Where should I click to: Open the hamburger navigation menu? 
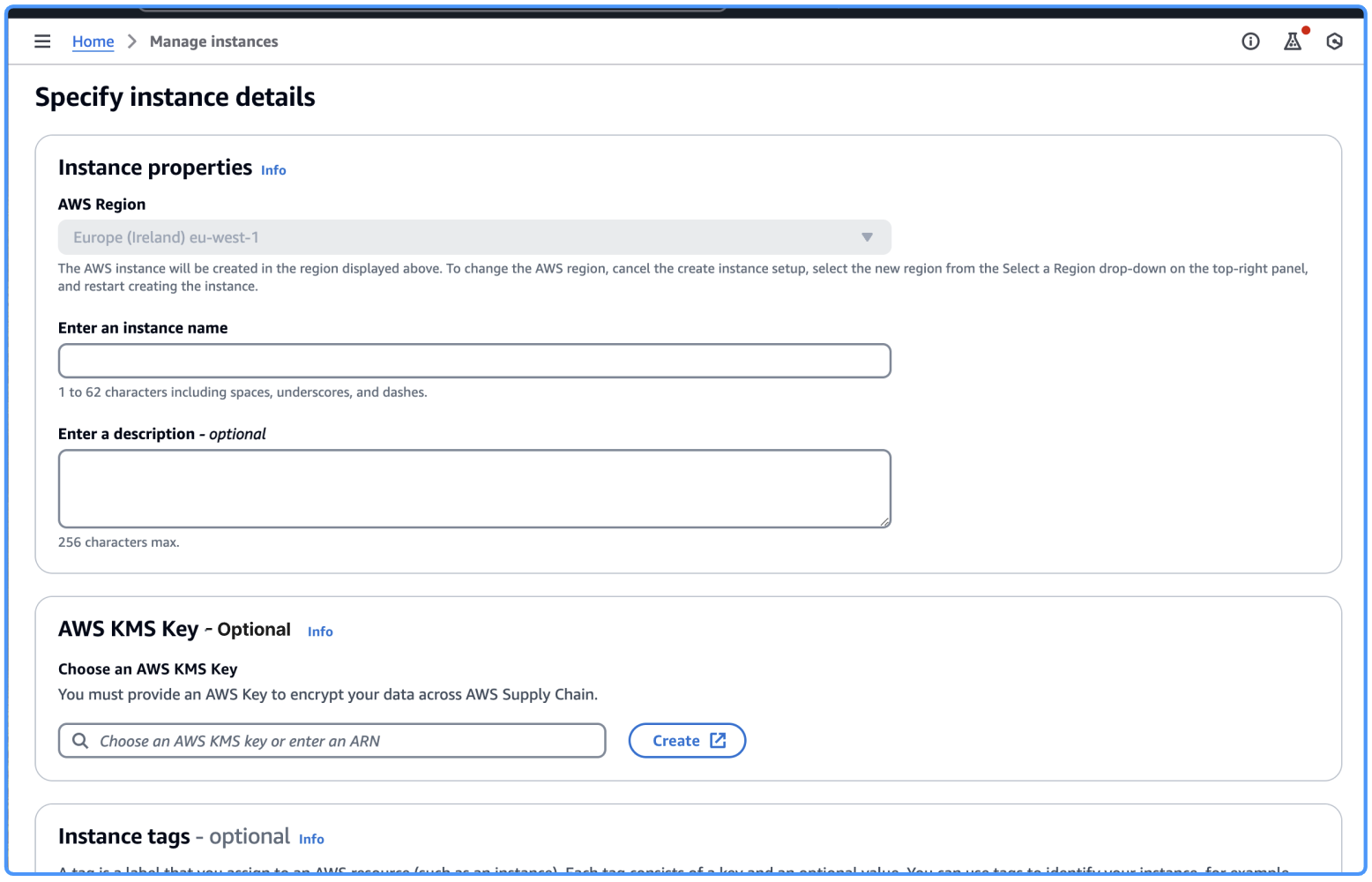(x=42, y=41)
